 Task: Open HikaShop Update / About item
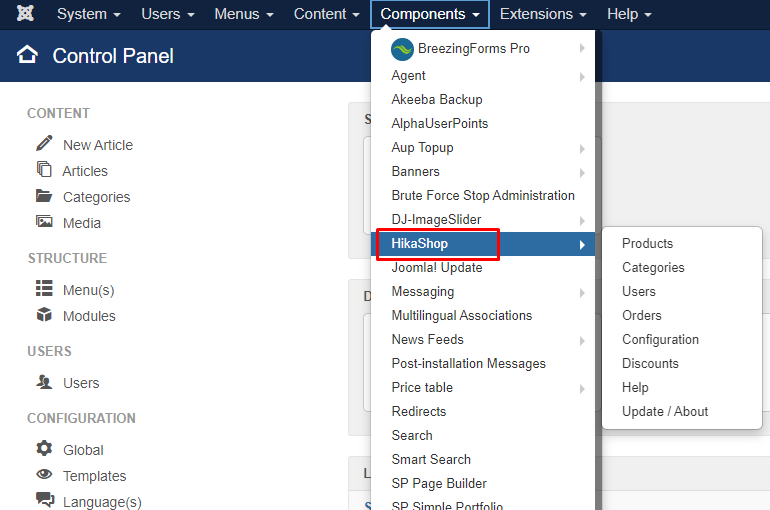click(665, 412)
